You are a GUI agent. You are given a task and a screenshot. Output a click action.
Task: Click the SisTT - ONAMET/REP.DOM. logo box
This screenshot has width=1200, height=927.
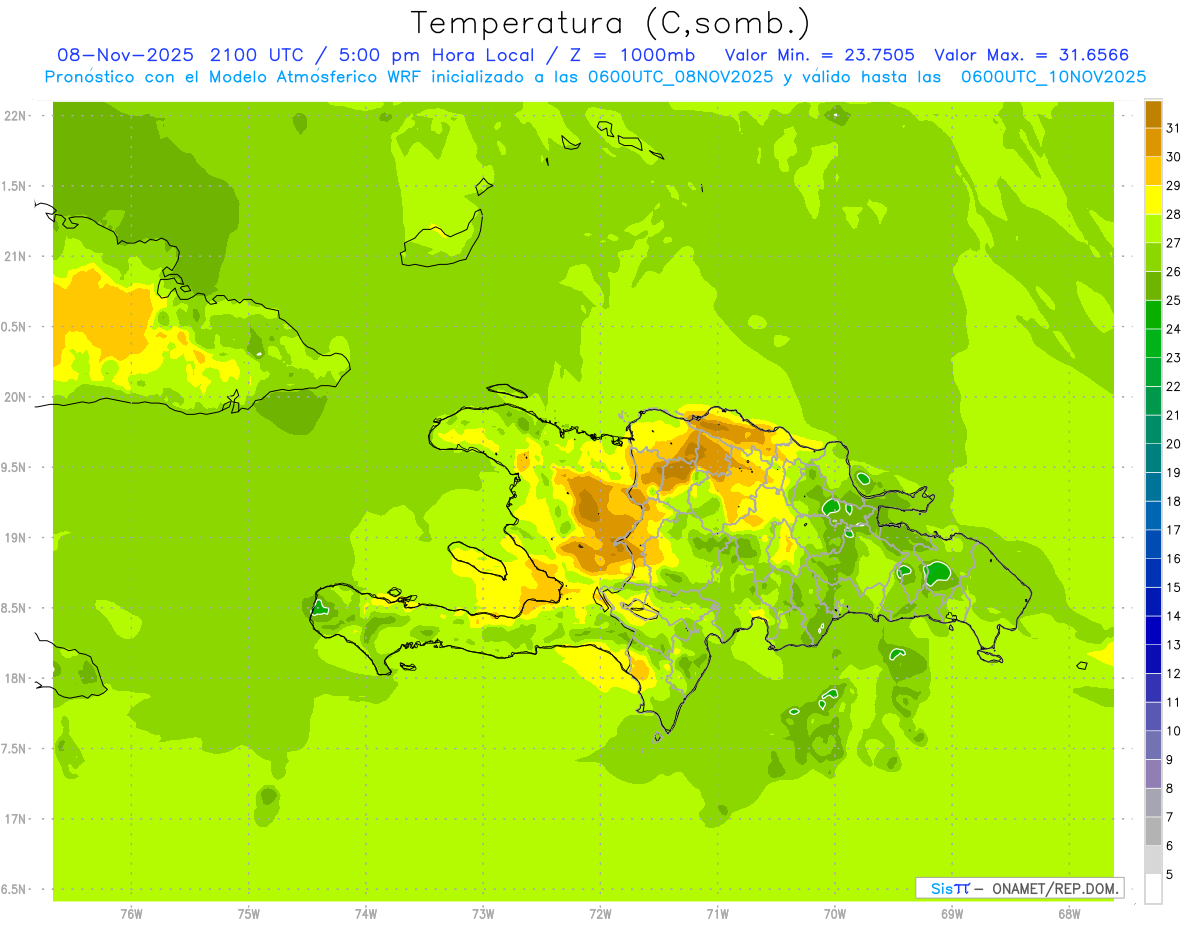(x=1019, y=888)
